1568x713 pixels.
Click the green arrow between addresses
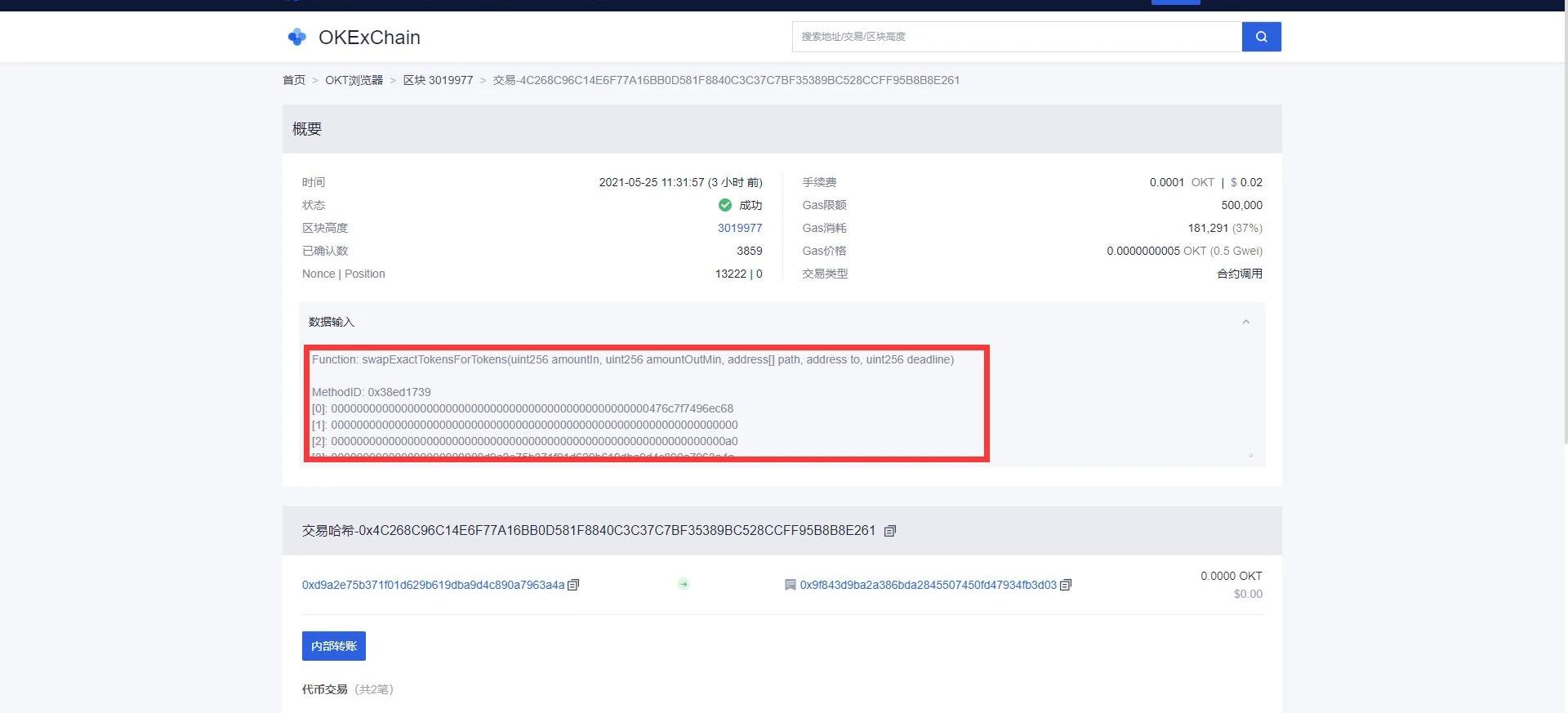[x=684, y=584]
